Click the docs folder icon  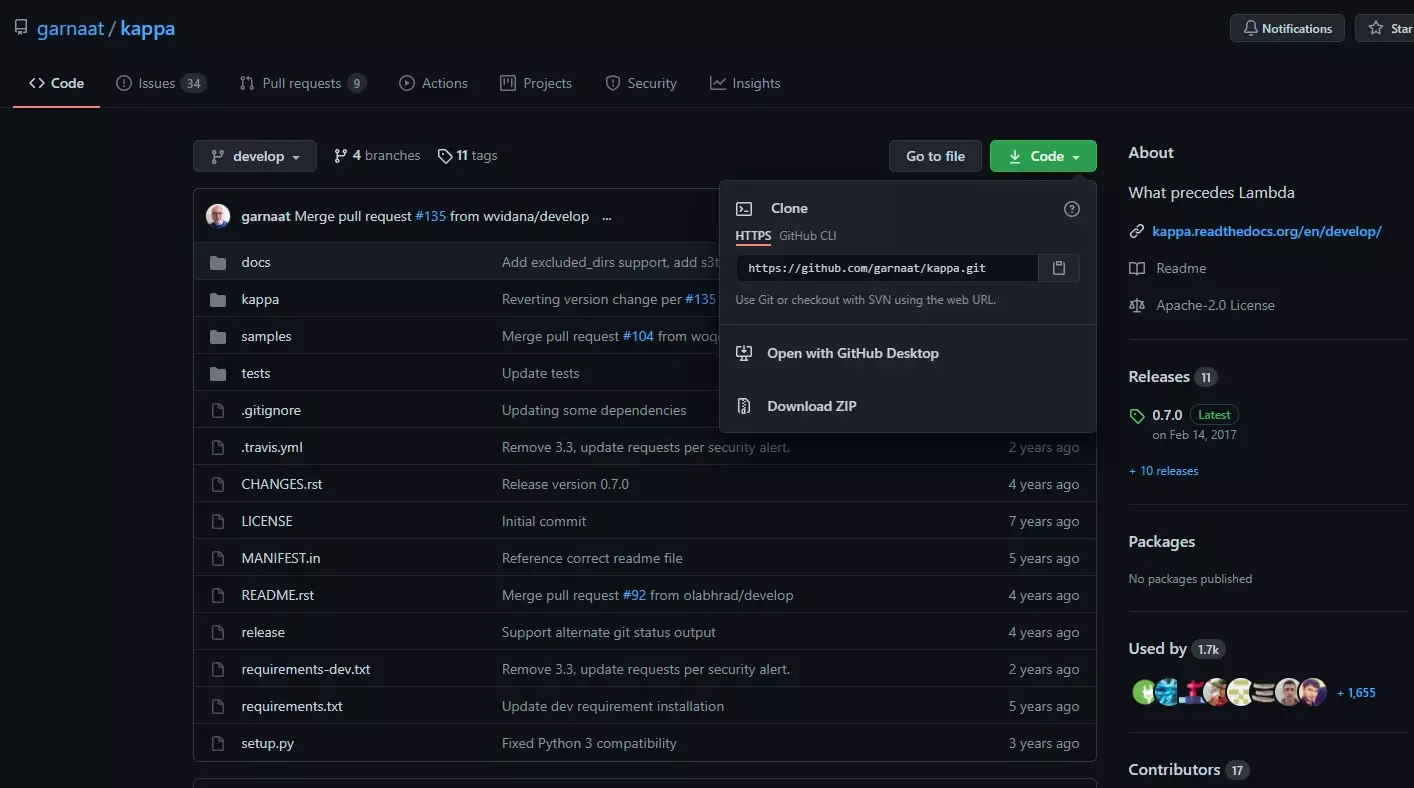tap(218, 263)
